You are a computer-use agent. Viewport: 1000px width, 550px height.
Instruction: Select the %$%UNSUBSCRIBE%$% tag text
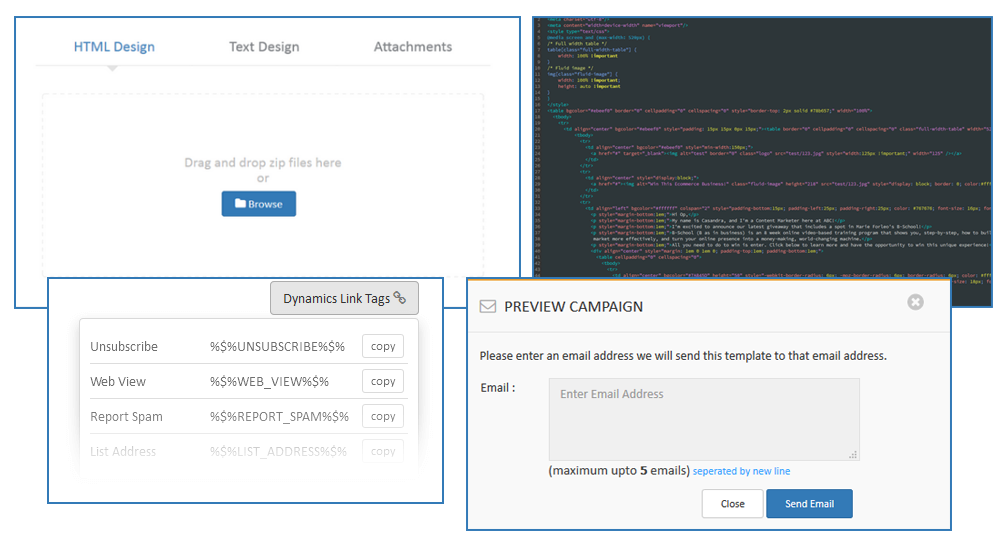(277, 346)
